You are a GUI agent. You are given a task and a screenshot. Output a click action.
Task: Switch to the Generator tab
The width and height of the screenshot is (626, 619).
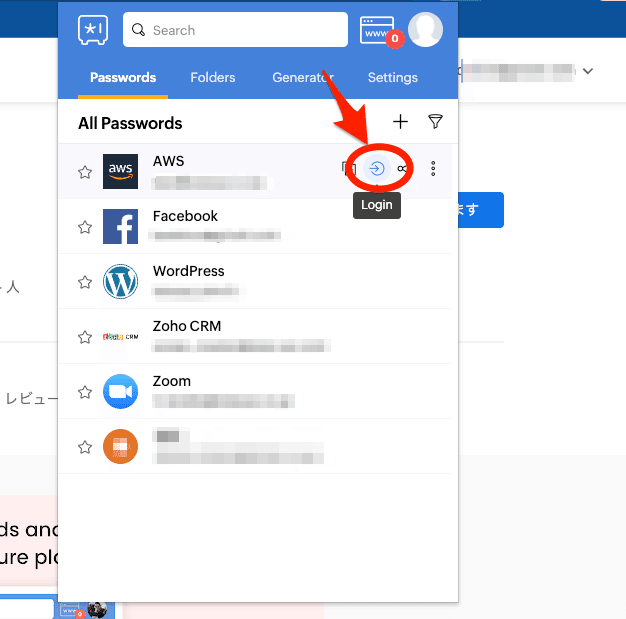coord(303,77)
